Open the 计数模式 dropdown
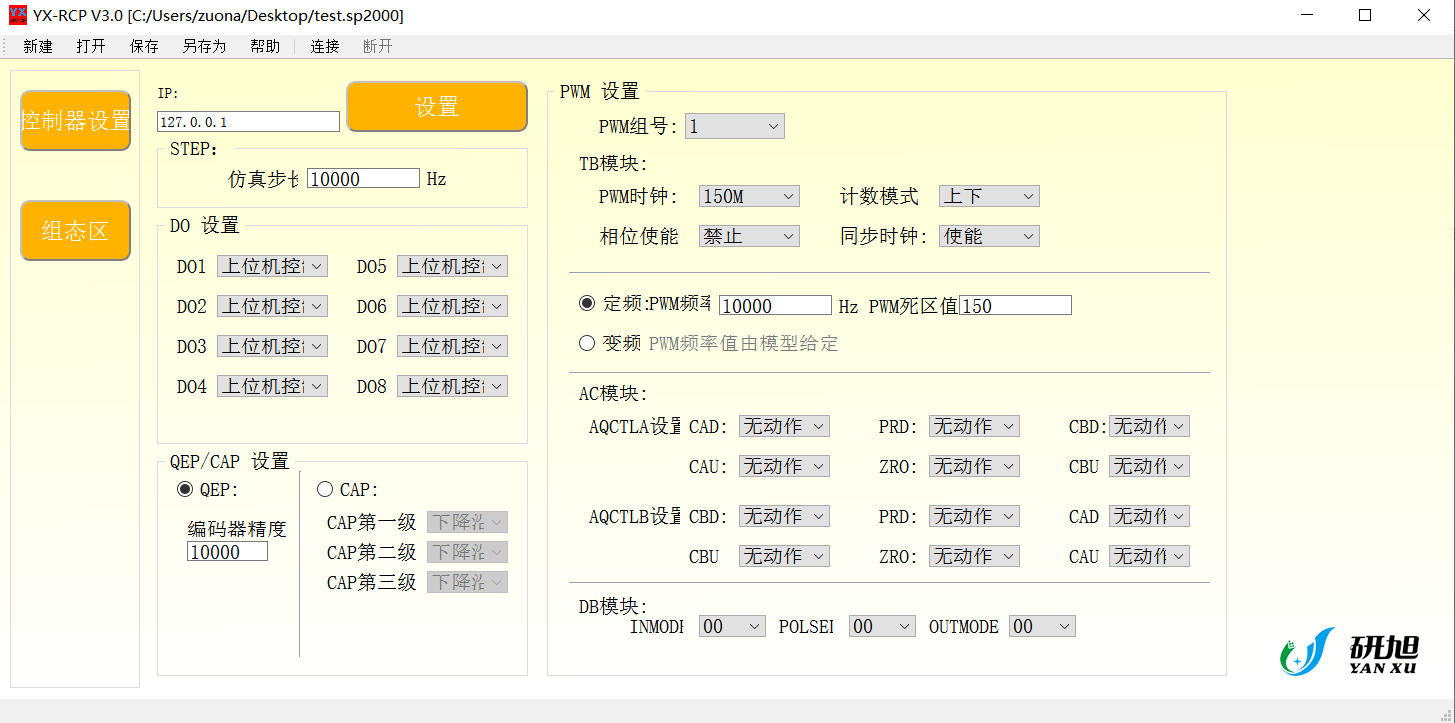The image size is (1455, 723). pyautogui.click(x=989, y=196)
